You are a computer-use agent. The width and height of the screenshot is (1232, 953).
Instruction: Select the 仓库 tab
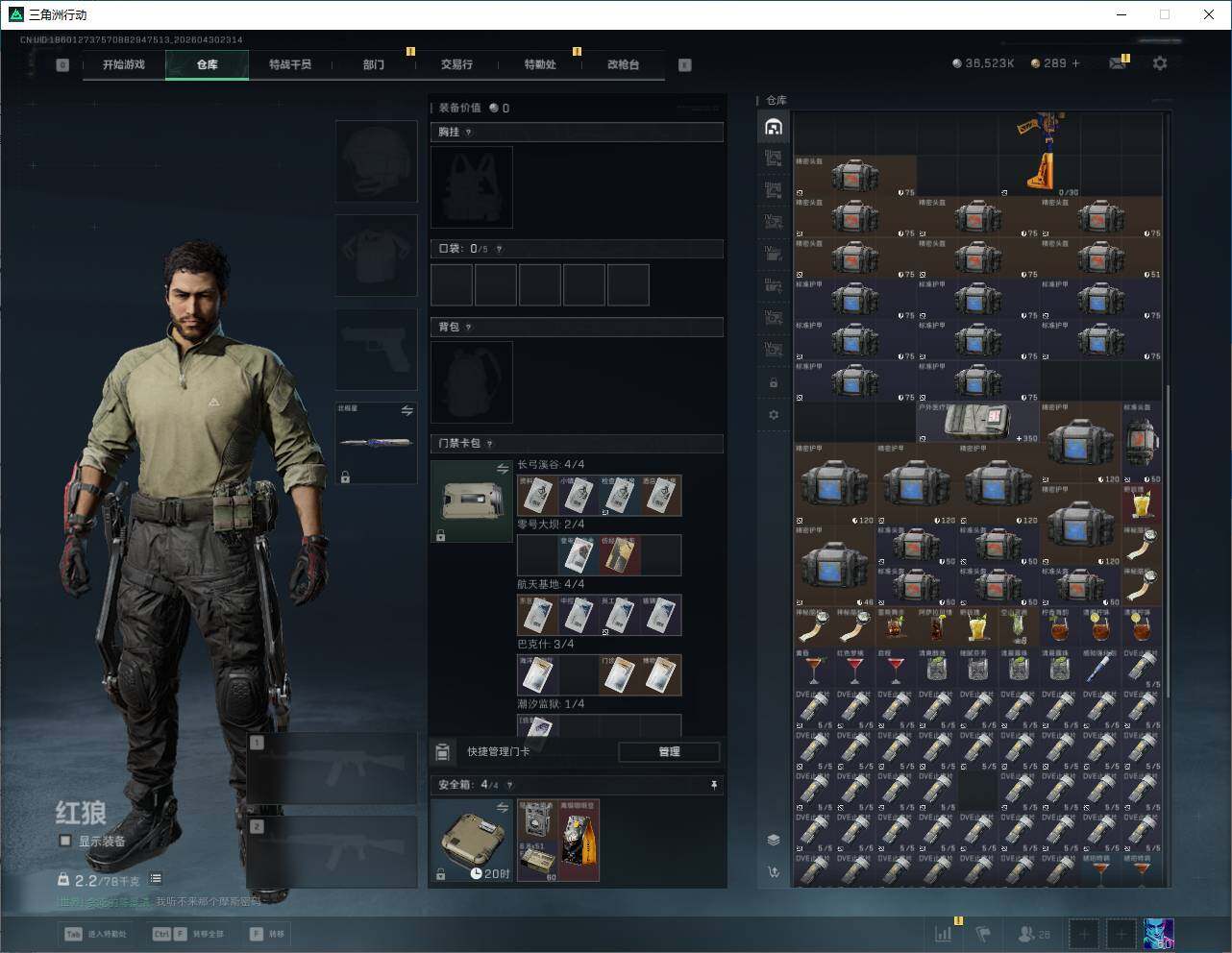tap(208, 64)
